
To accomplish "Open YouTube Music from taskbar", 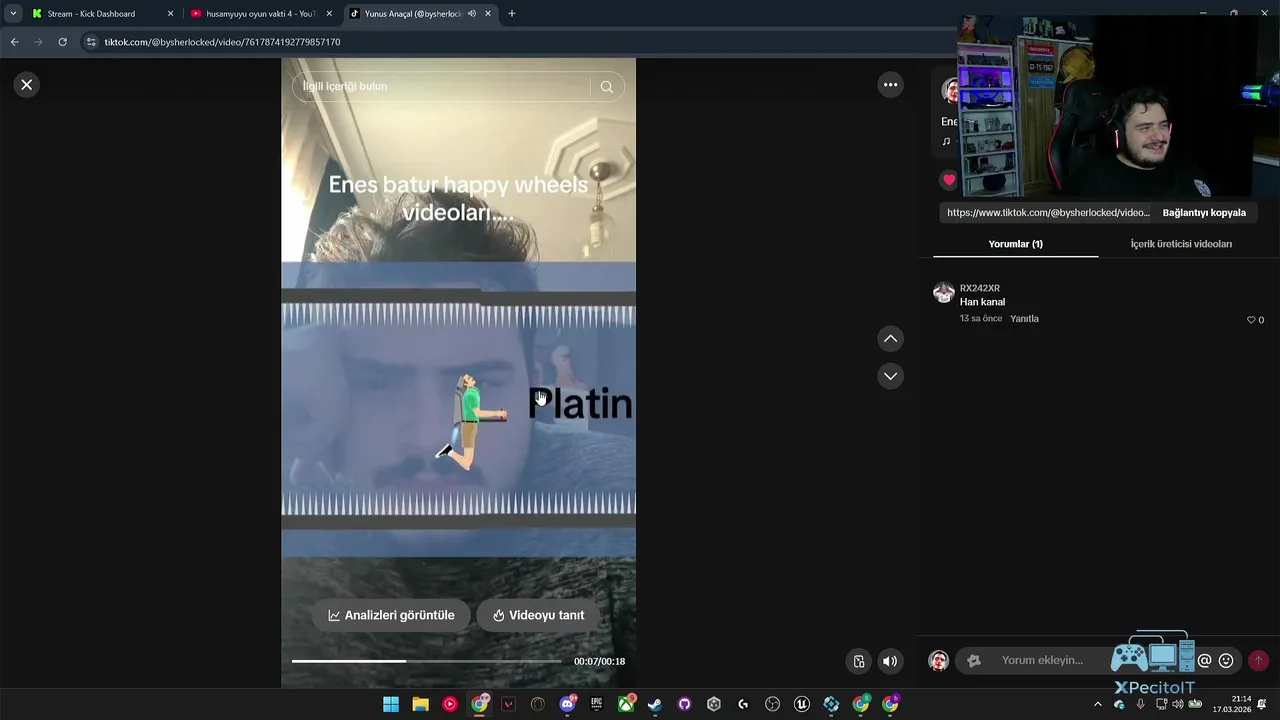I will click(450, 704).
